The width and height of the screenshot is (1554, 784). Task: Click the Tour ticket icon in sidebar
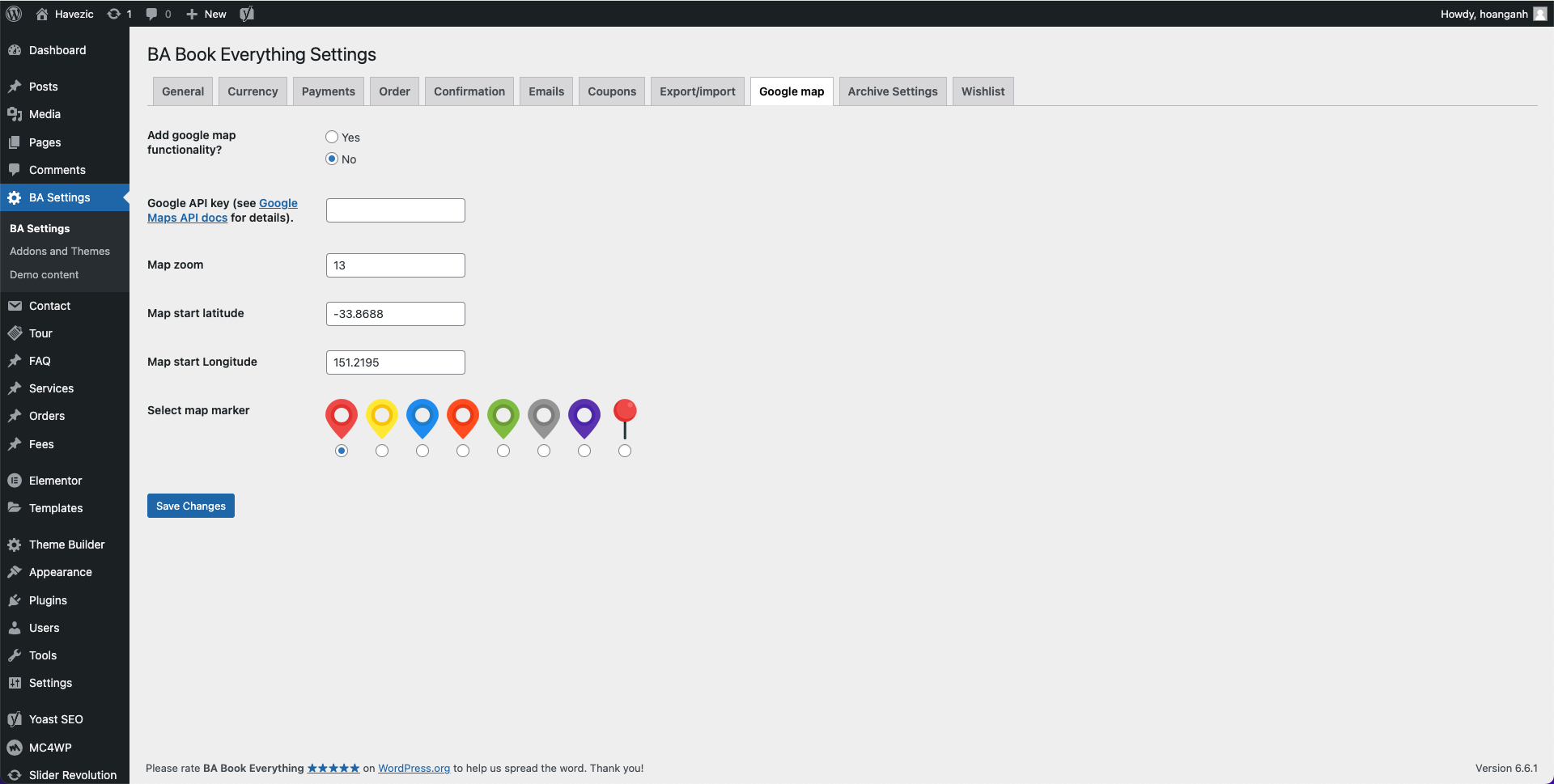(x=15, y=333)
